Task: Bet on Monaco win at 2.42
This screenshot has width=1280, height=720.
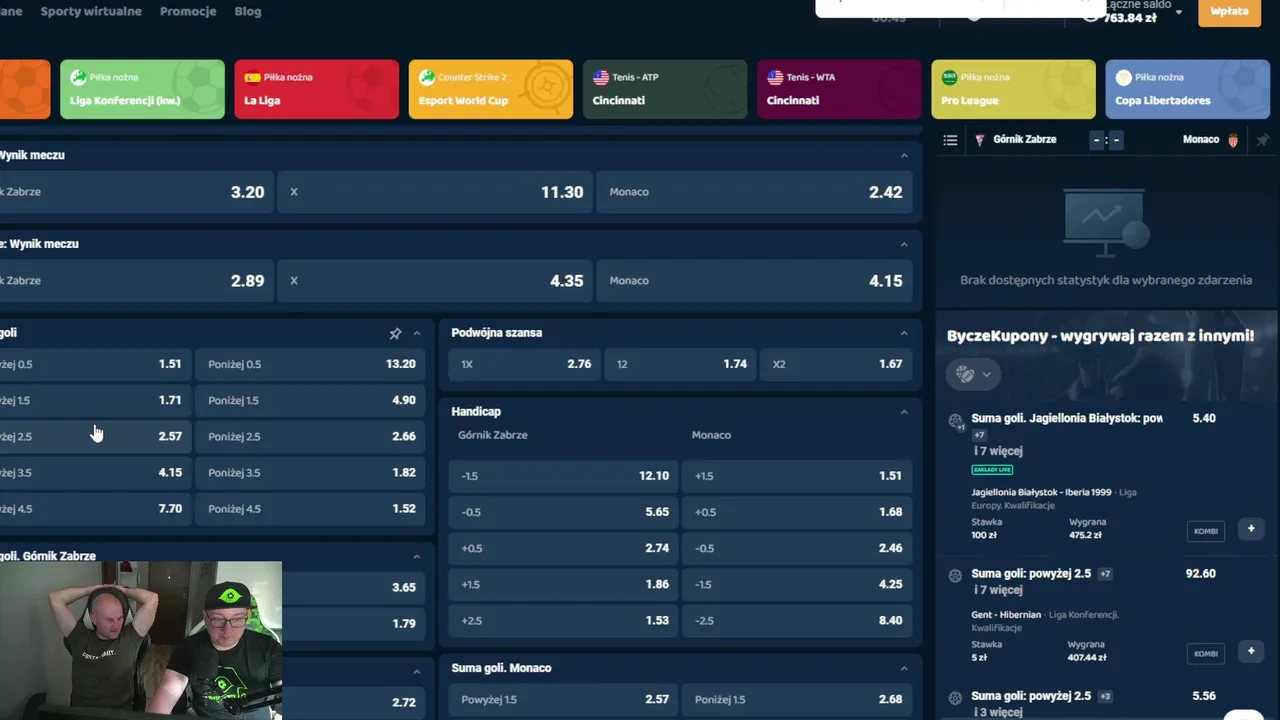Action: click(754, 192)
